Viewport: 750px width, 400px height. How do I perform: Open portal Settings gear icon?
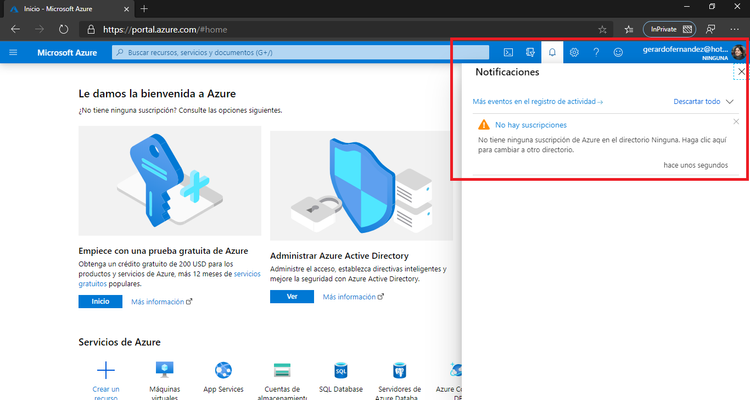click(x=574, y=52)
